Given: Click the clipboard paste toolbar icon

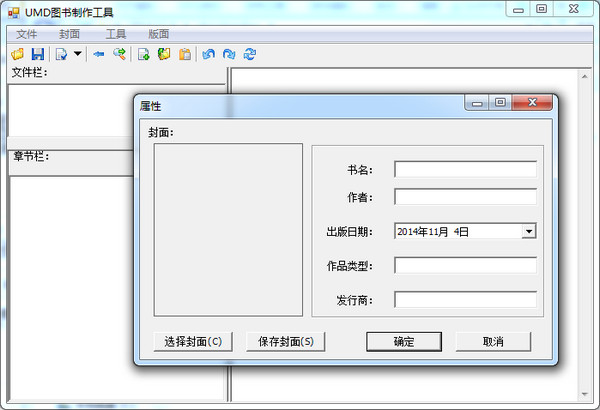Looking at the screenshot, I should click(185, 54).
